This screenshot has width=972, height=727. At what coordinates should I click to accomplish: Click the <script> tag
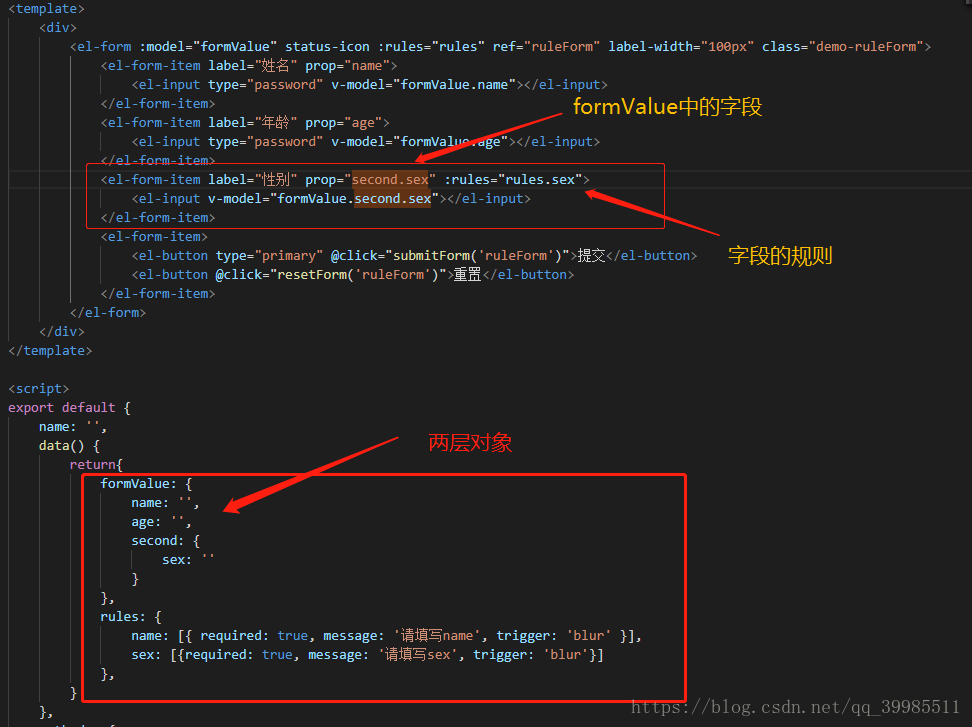38,389
